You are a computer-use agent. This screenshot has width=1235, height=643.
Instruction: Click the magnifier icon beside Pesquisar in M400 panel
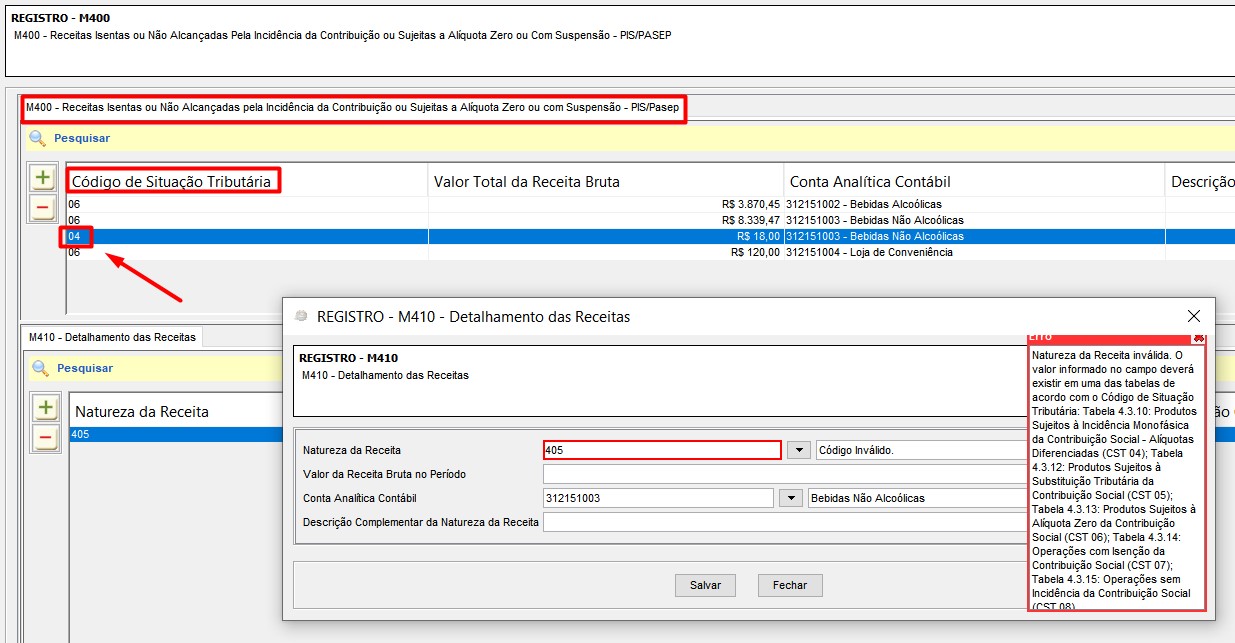[x=37, y=138]
